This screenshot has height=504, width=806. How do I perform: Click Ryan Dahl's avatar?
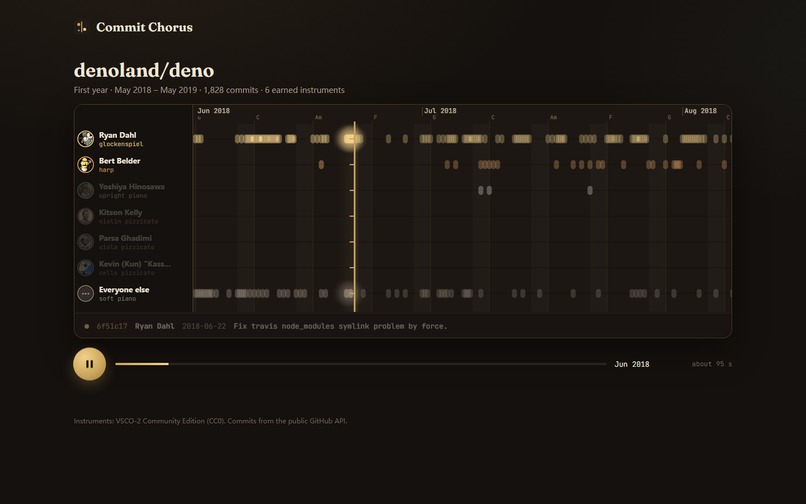point(85,139)
